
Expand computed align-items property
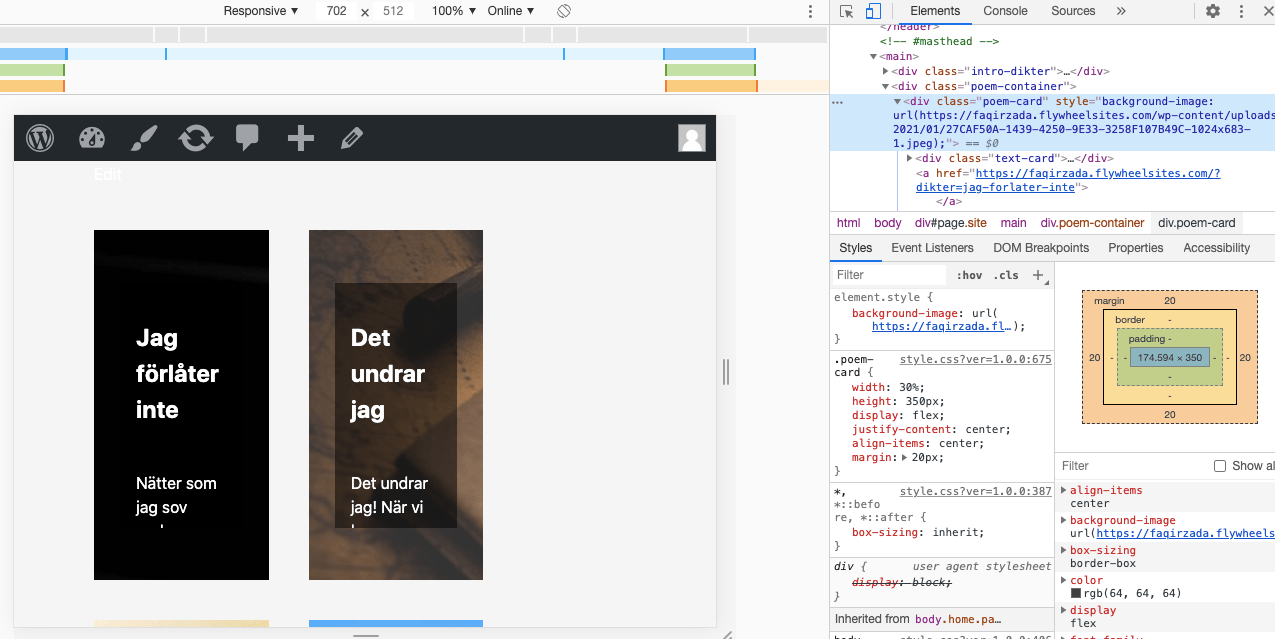click(1064, 490)
